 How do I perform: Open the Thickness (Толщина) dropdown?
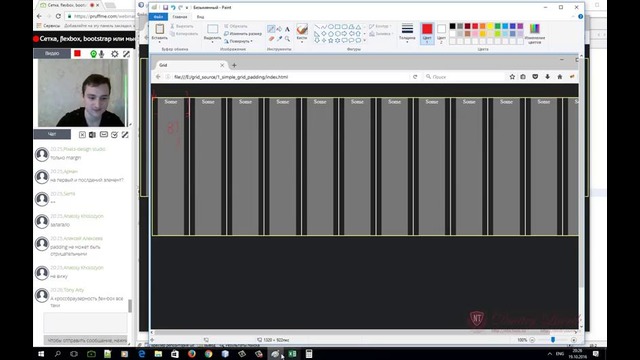point(407,33)
